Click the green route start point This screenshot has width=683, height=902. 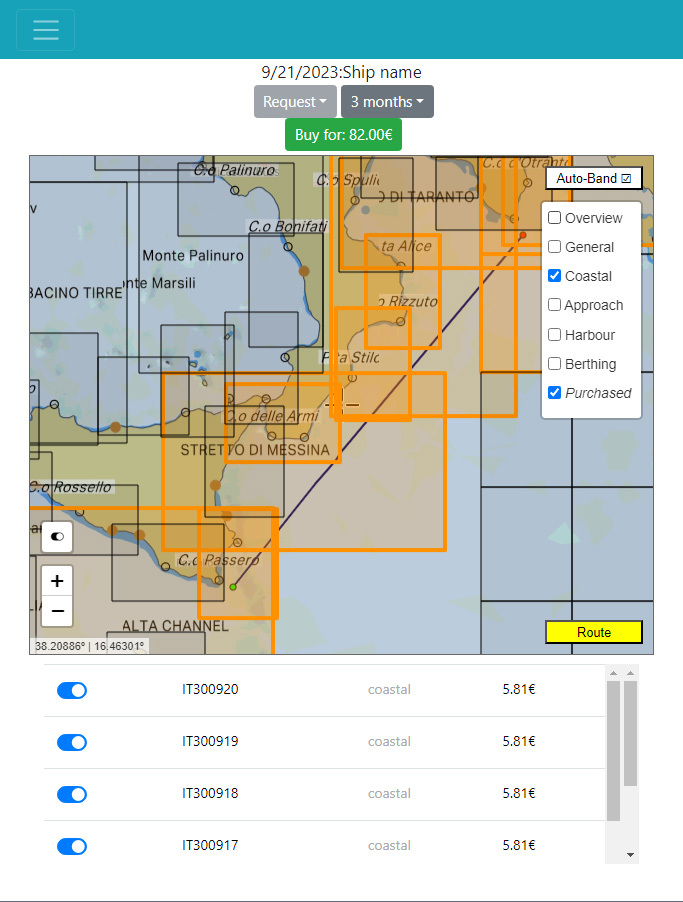[233, 587]
